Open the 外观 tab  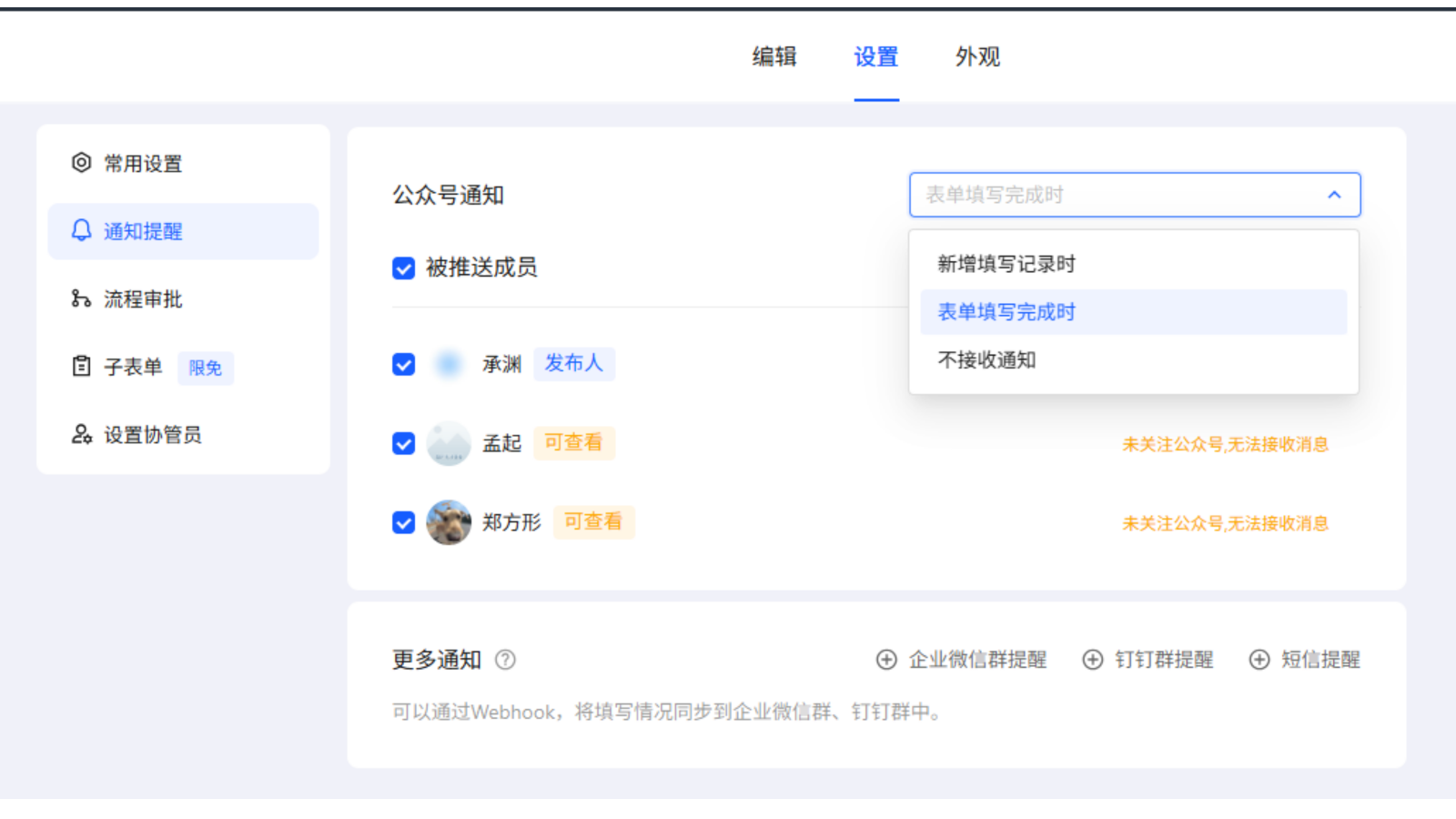point(977,56)
